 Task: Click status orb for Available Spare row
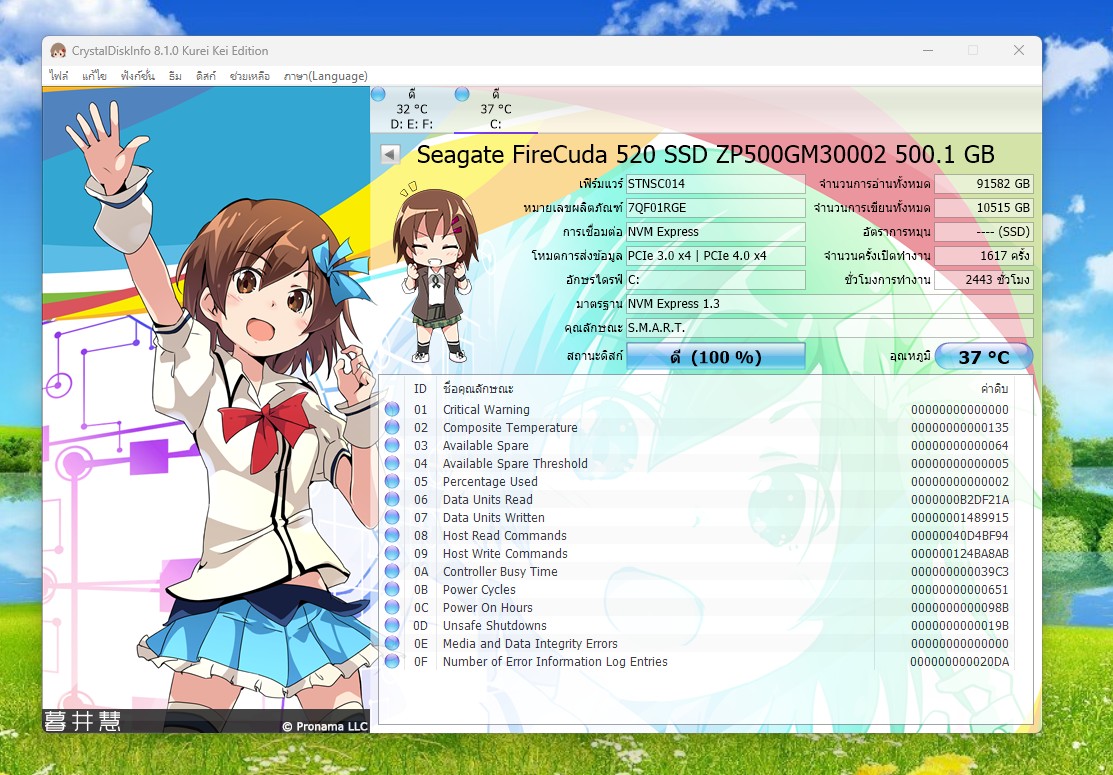click(392, 446)
